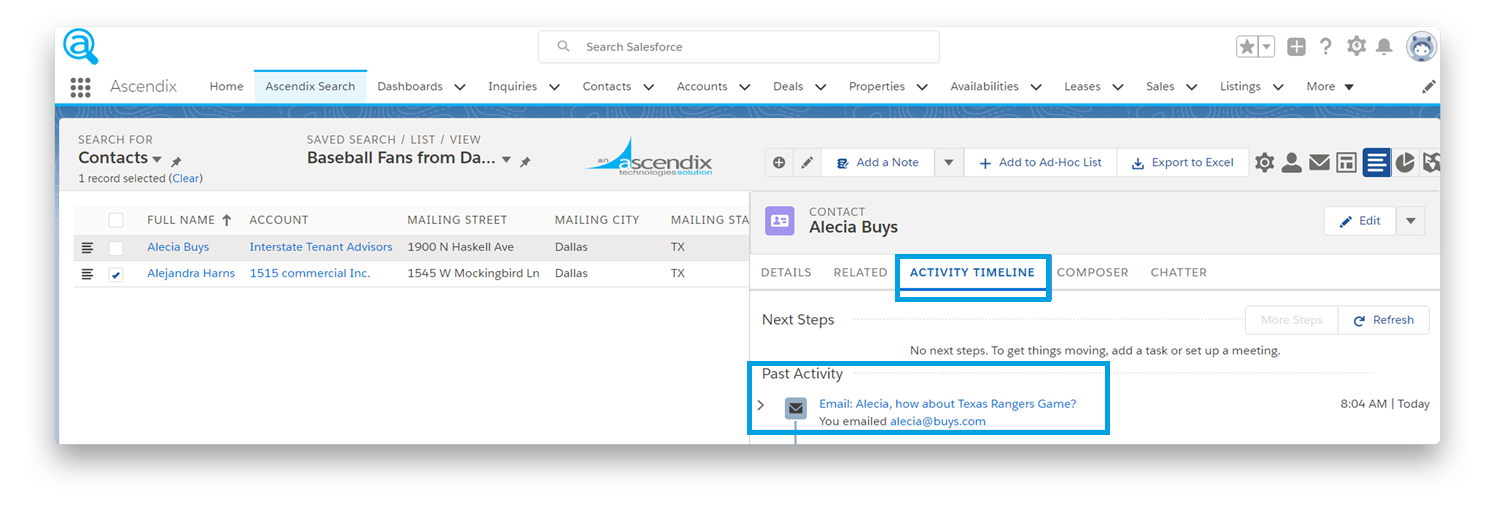Open Alejandra Harns contact link

191,273
